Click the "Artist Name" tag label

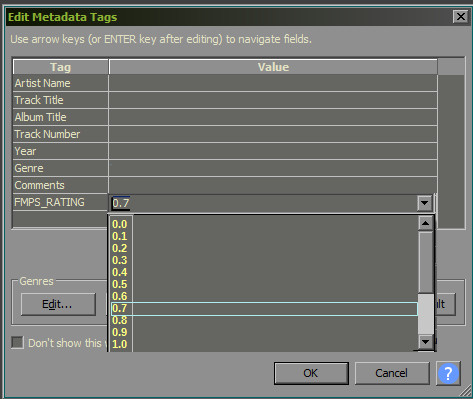click(42, 83)
